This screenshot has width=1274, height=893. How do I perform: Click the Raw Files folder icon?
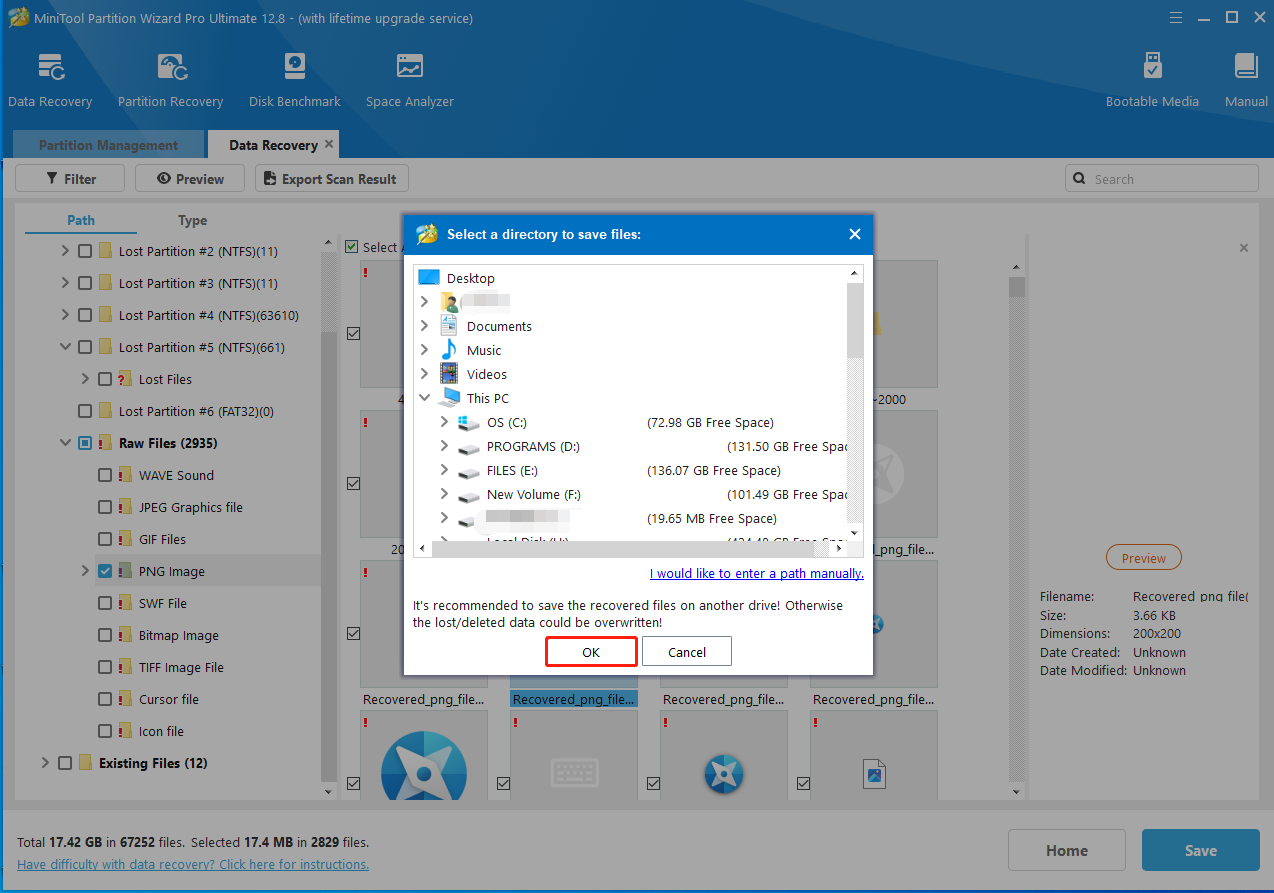(106, 443)
